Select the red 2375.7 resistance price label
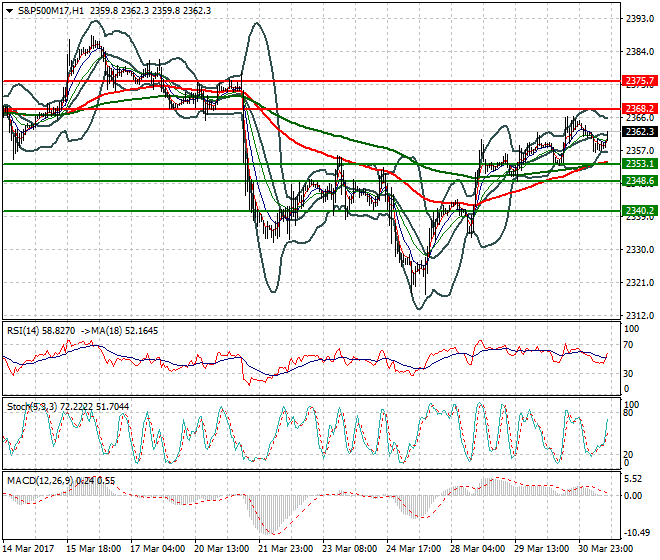The image size is (660, 560). click(639, 80)
